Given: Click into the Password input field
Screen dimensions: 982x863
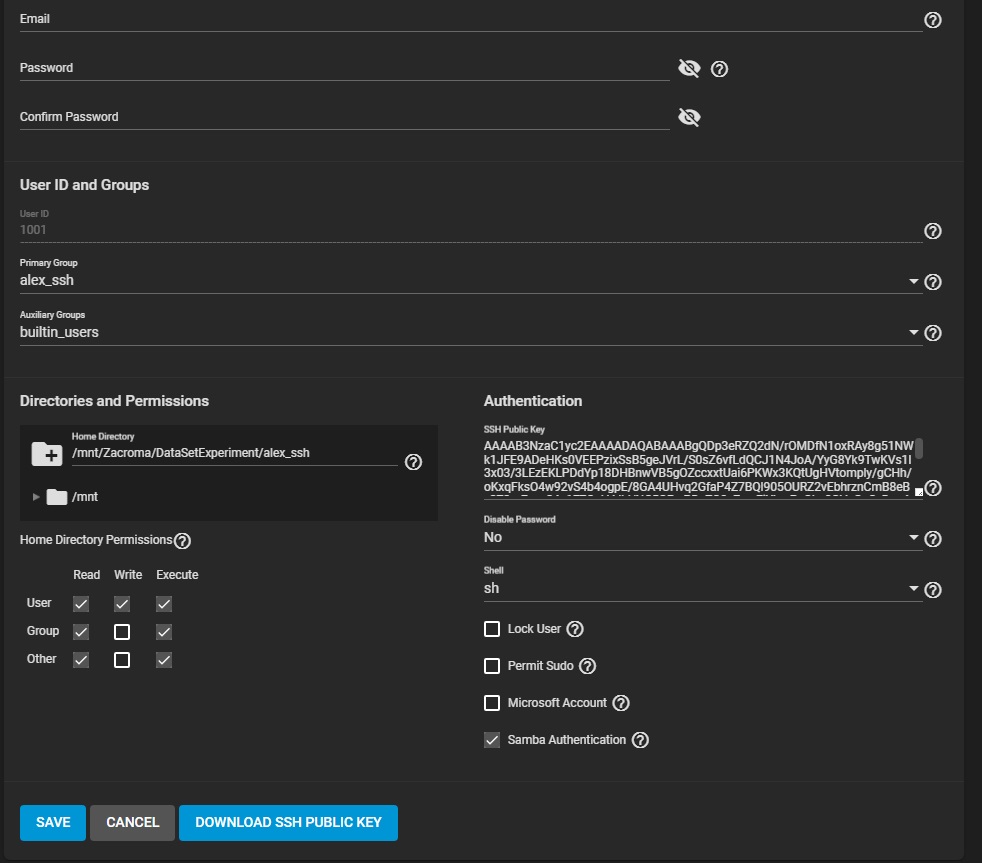Looking at the screenshot, I should [x=344, y=68].
